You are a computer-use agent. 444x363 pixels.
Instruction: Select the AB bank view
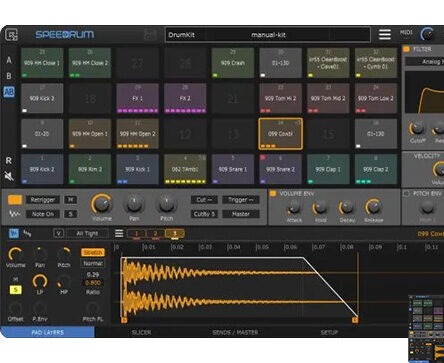(x=9, y=92)
